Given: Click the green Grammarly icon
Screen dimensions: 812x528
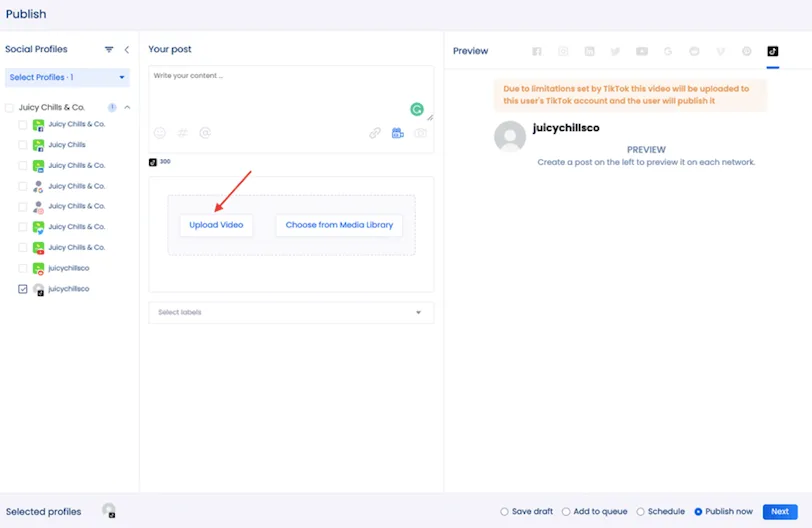Looking at the screenshot, I should [417, 110].
